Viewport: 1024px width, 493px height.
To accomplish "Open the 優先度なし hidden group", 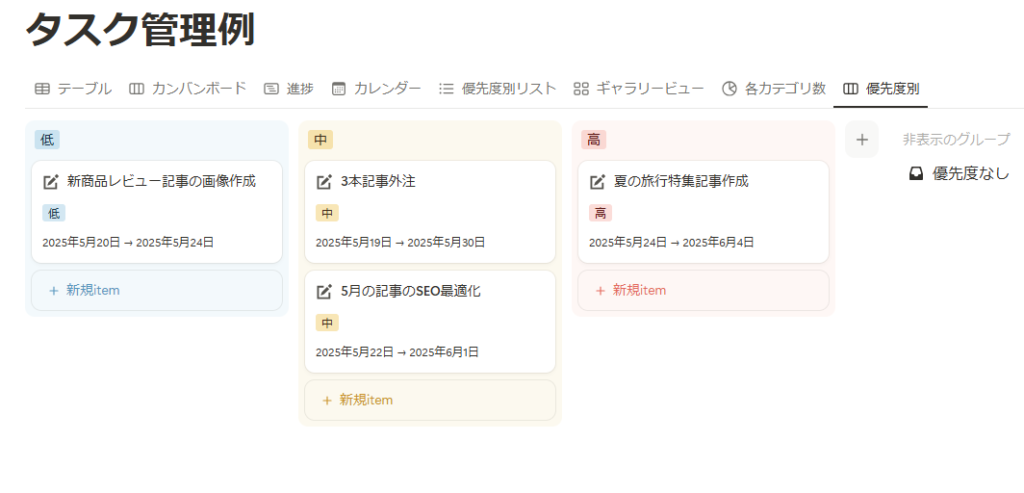I will (959, 174).
